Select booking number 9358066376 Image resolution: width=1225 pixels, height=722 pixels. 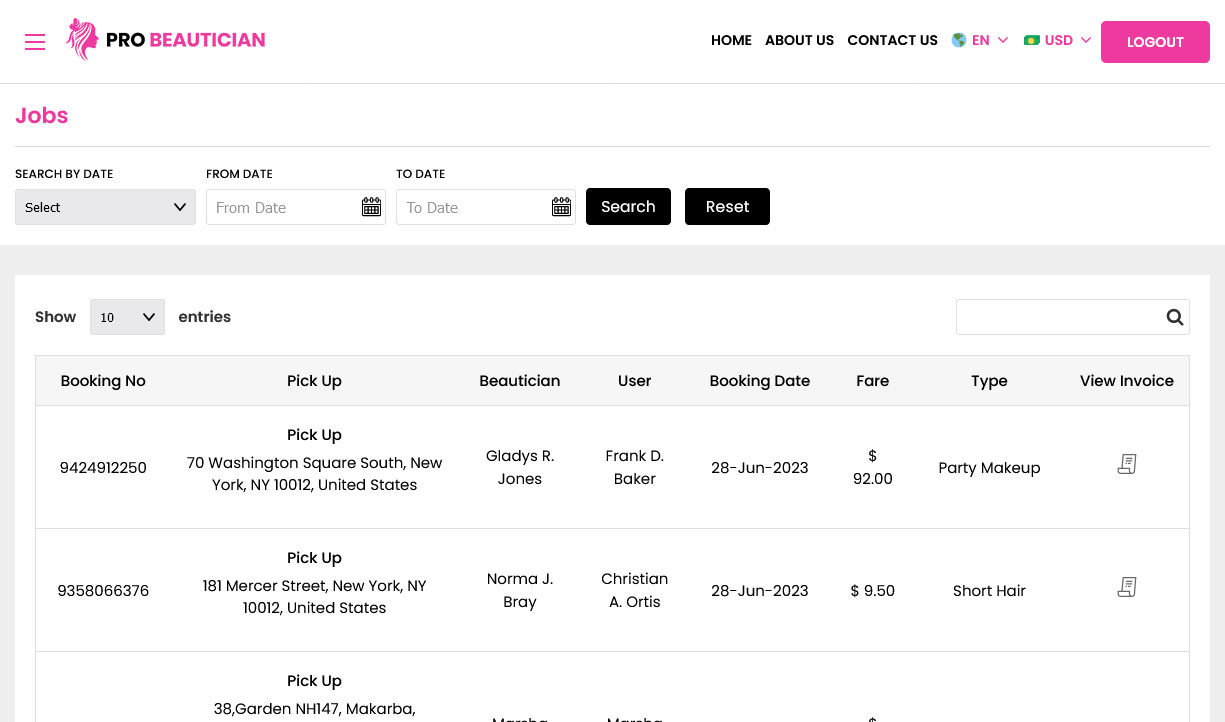click(103, 591)
